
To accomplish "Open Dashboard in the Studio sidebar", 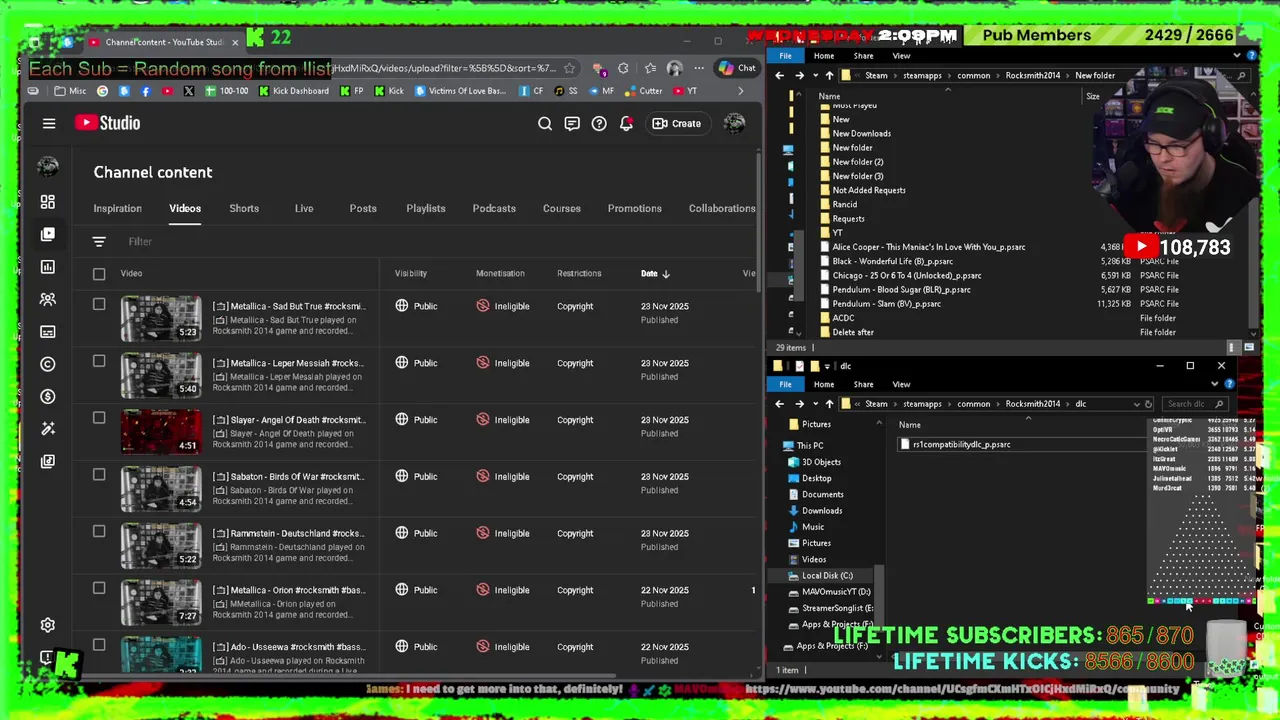I will click(48, 202).
